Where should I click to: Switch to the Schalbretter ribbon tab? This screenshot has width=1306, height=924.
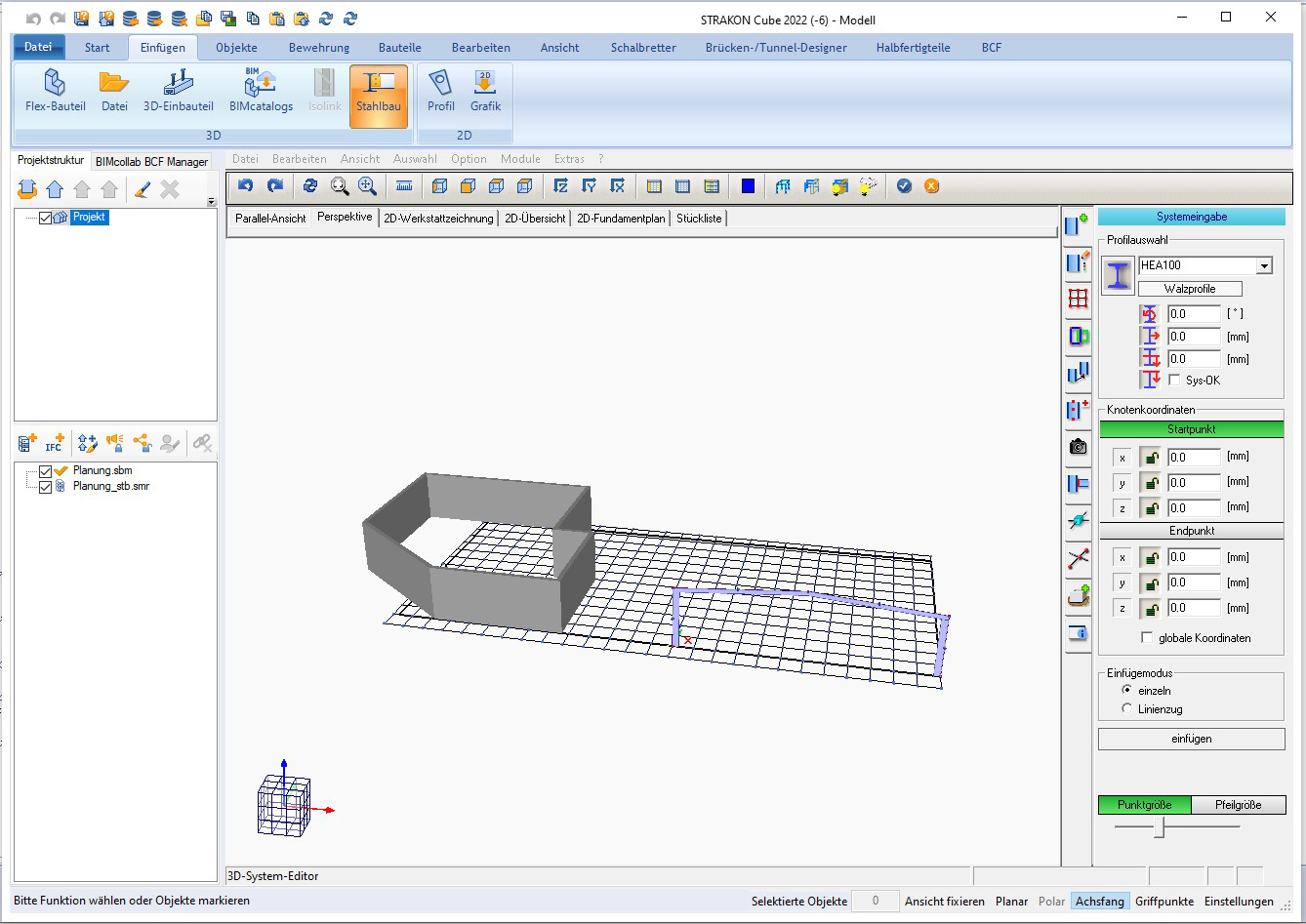pos(643,48)
